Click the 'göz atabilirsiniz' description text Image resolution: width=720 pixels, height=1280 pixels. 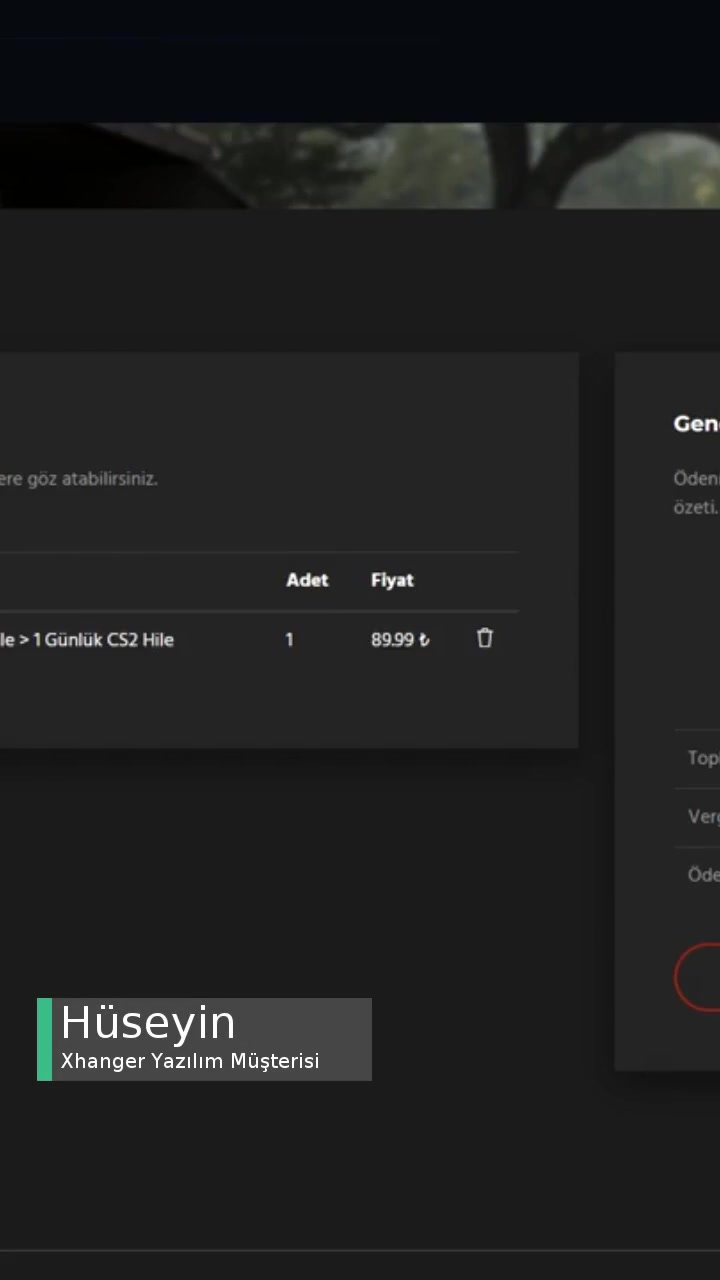pos(80,479)
